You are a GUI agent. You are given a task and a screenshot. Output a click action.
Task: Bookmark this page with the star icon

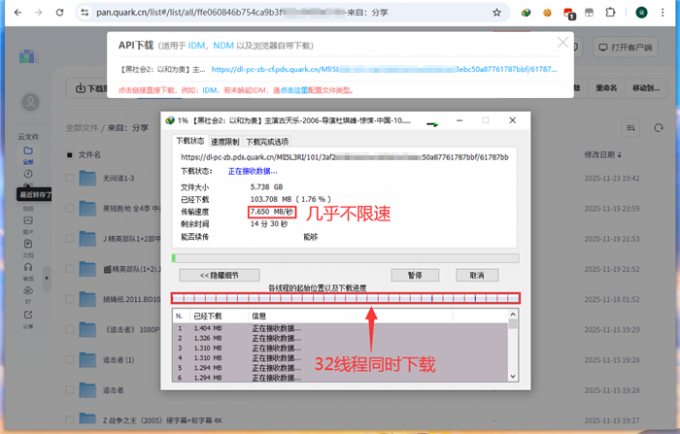click(x=497, y=13)
